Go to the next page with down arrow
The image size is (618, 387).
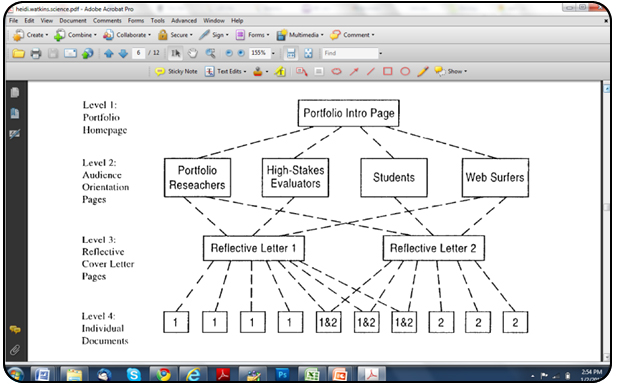pyautogui.click(x=123, y=53)
